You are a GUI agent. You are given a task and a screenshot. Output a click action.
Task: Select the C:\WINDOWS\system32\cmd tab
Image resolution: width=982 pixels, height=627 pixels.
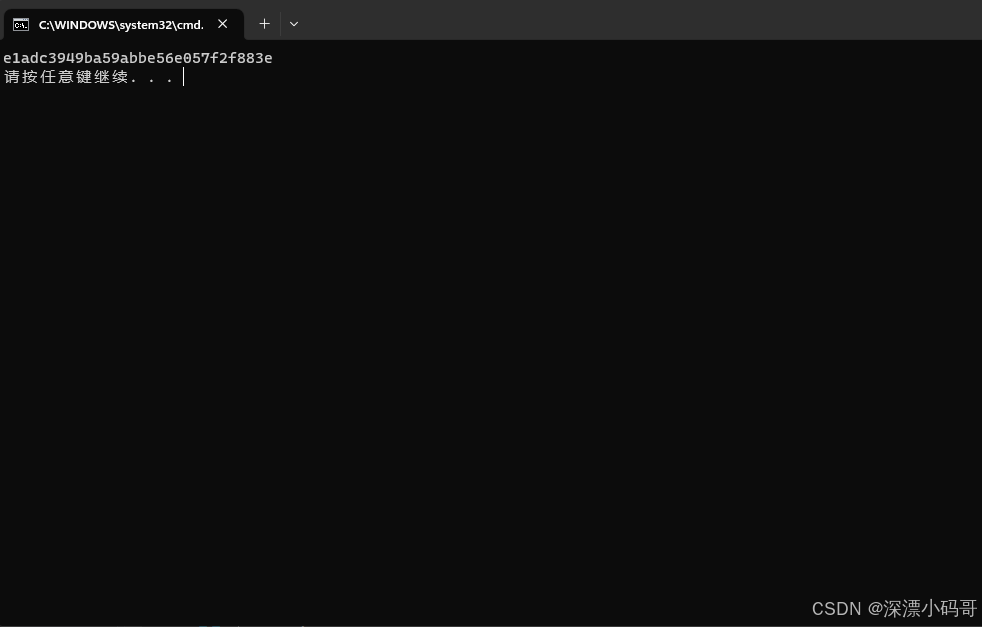click(120, 24)
